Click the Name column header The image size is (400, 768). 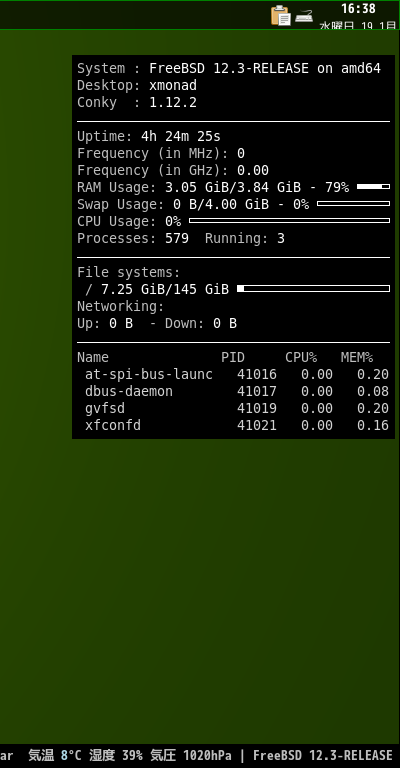[x=93, y=358]
